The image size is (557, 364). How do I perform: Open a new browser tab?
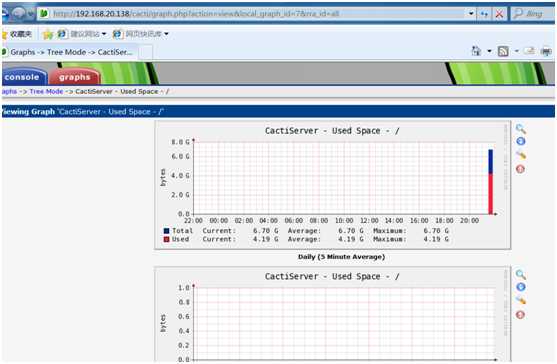(x=145, y=53)
